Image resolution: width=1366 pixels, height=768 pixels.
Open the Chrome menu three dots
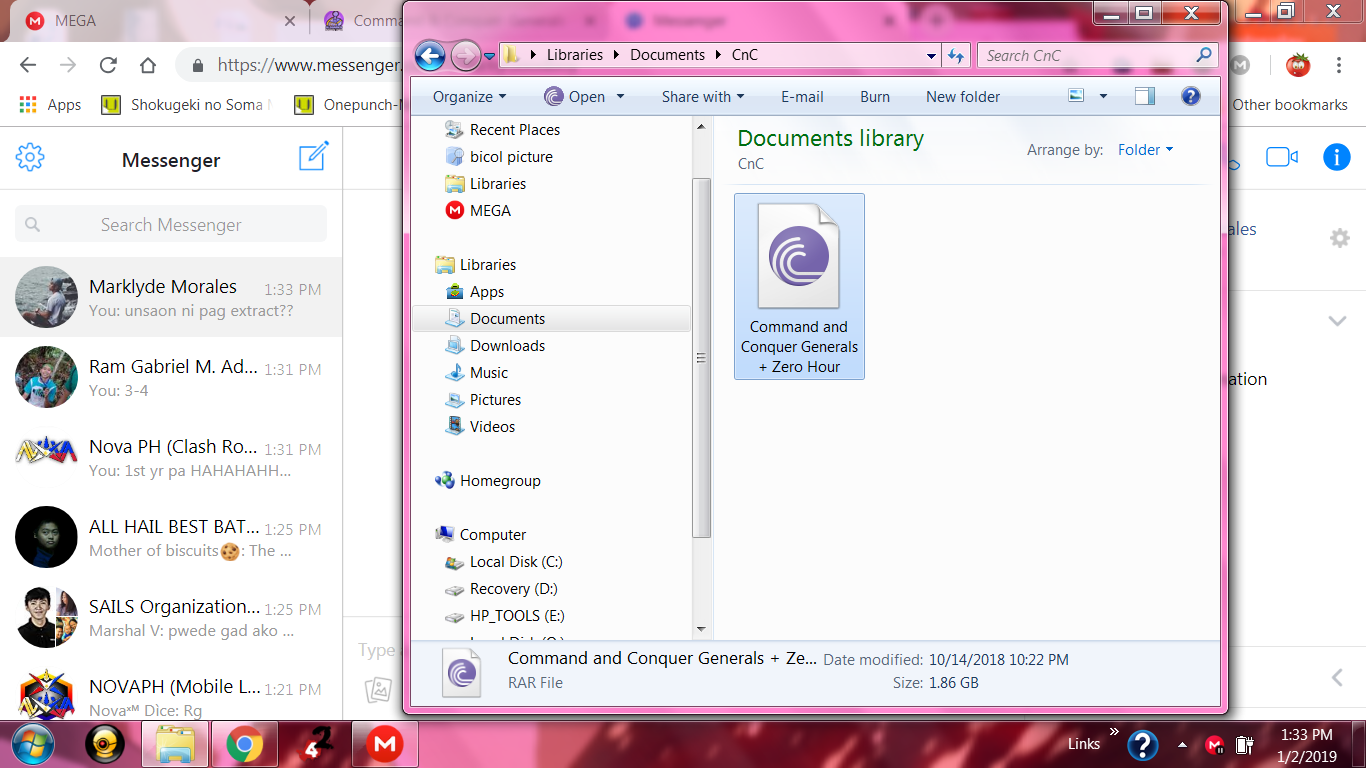click(x=1338, y=65)
